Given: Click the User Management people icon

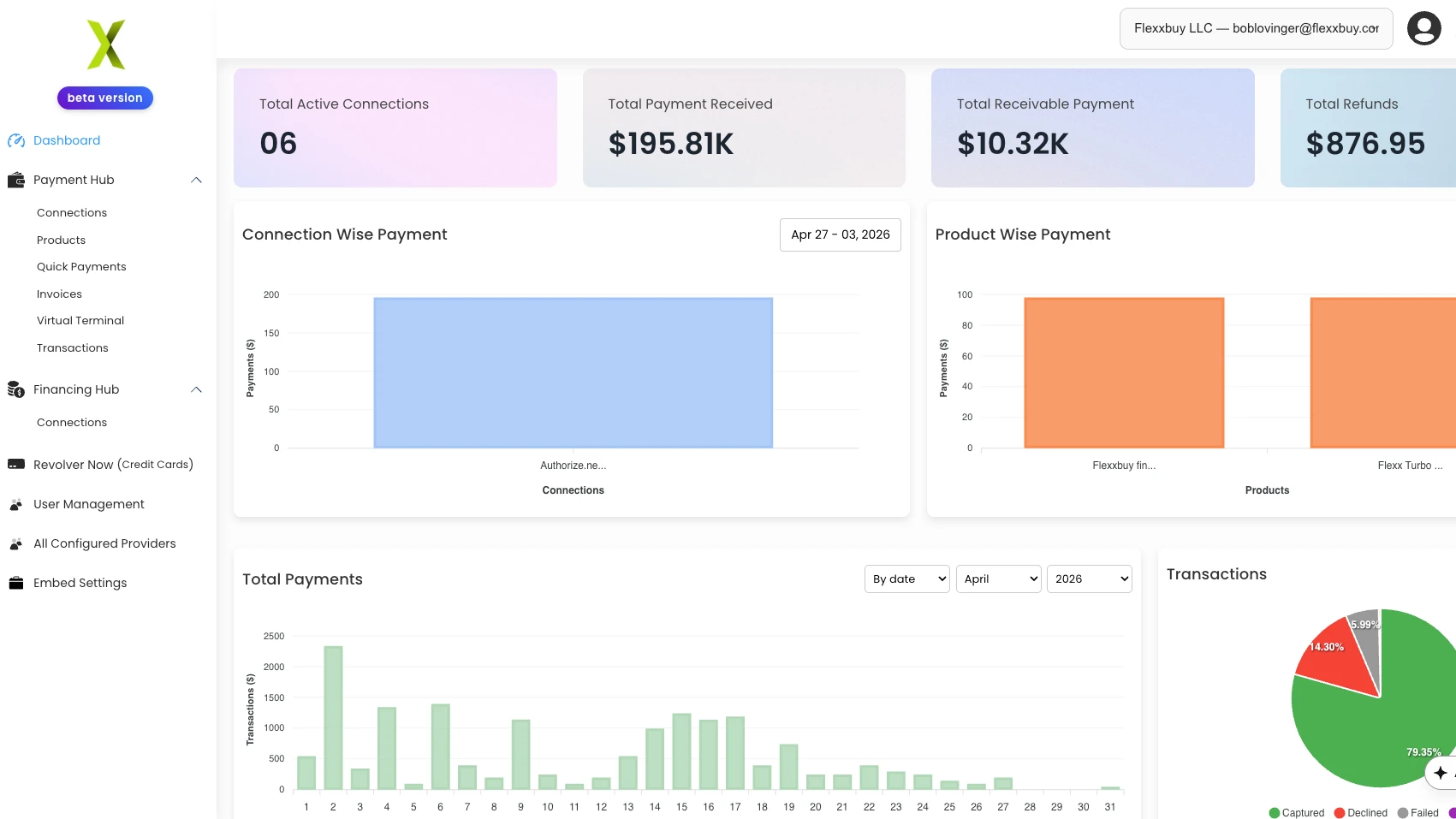Looking at the screenshot, I should coord(16,504).
